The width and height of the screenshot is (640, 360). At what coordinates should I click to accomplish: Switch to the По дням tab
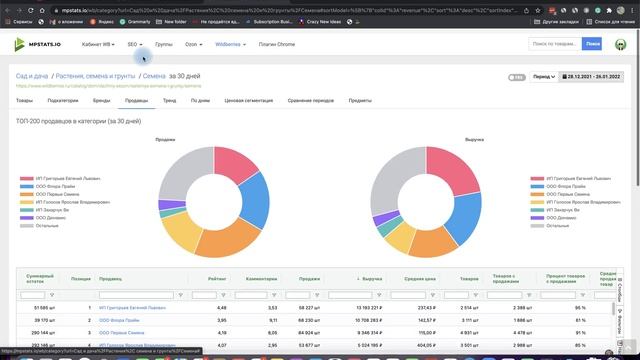click(x=200, y=100)
